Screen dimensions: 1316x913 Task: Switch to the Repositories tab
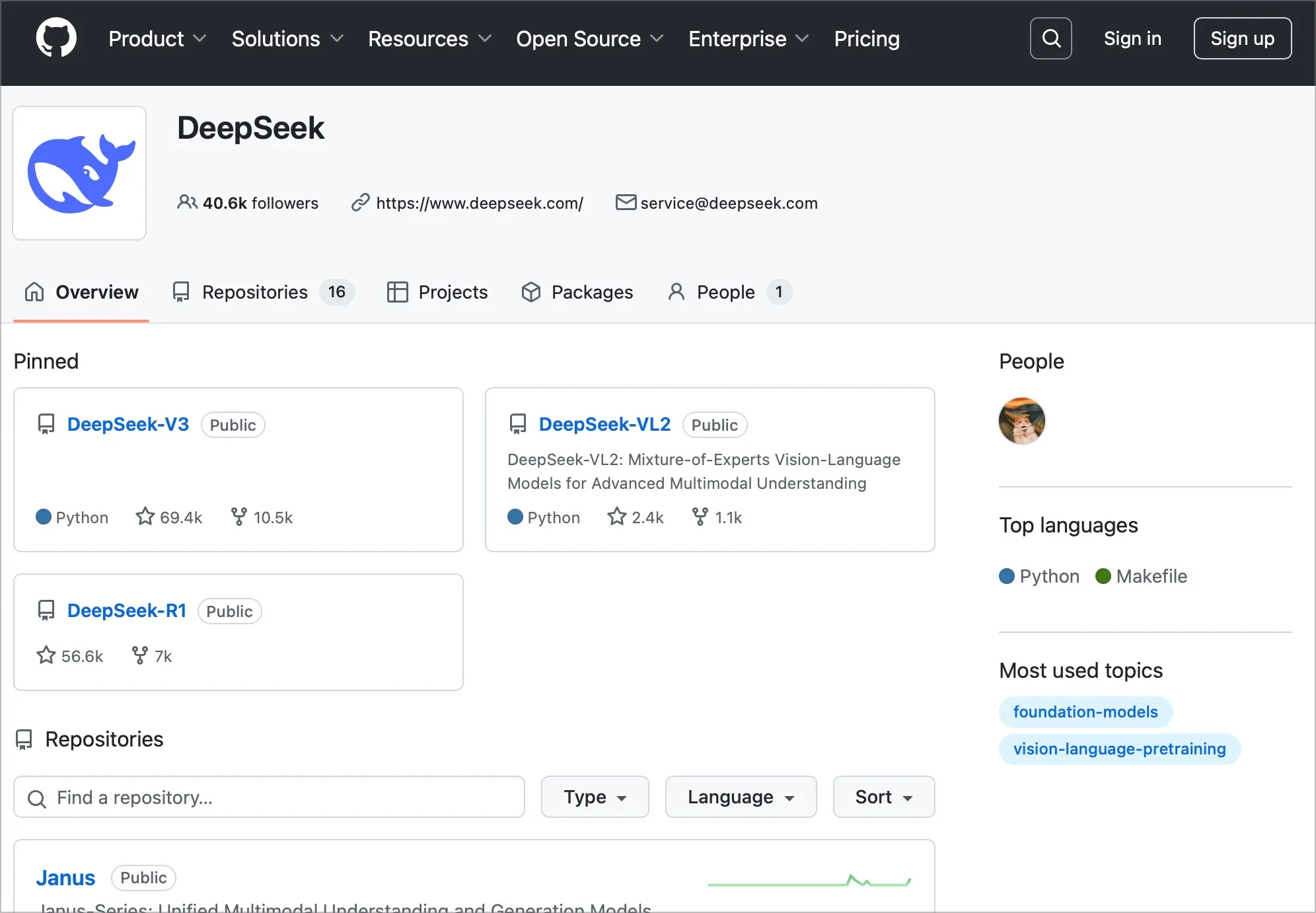tap(263, 291)
